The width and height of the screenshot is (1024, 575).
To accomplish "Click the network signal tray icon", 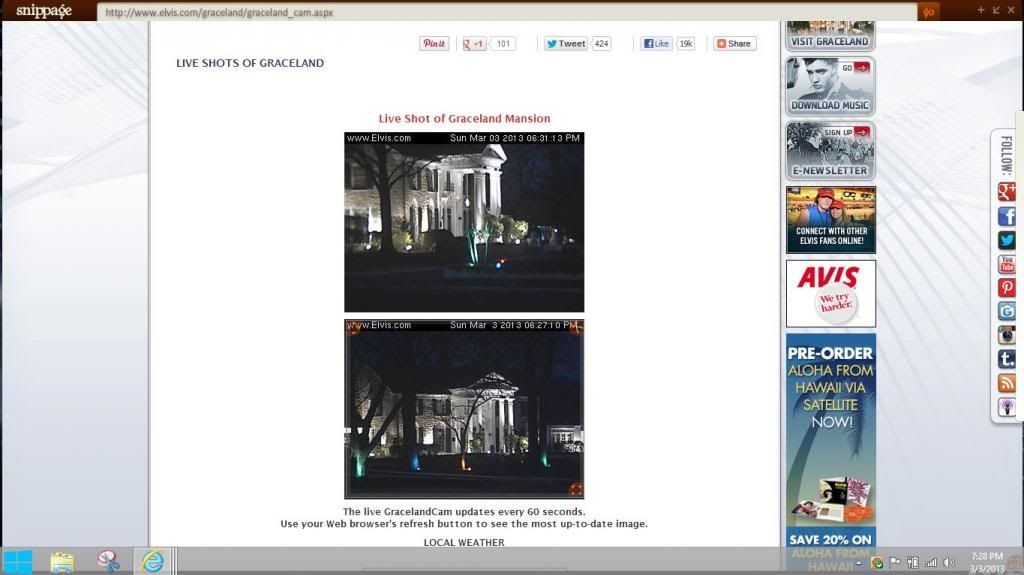I will pos(931,563).
